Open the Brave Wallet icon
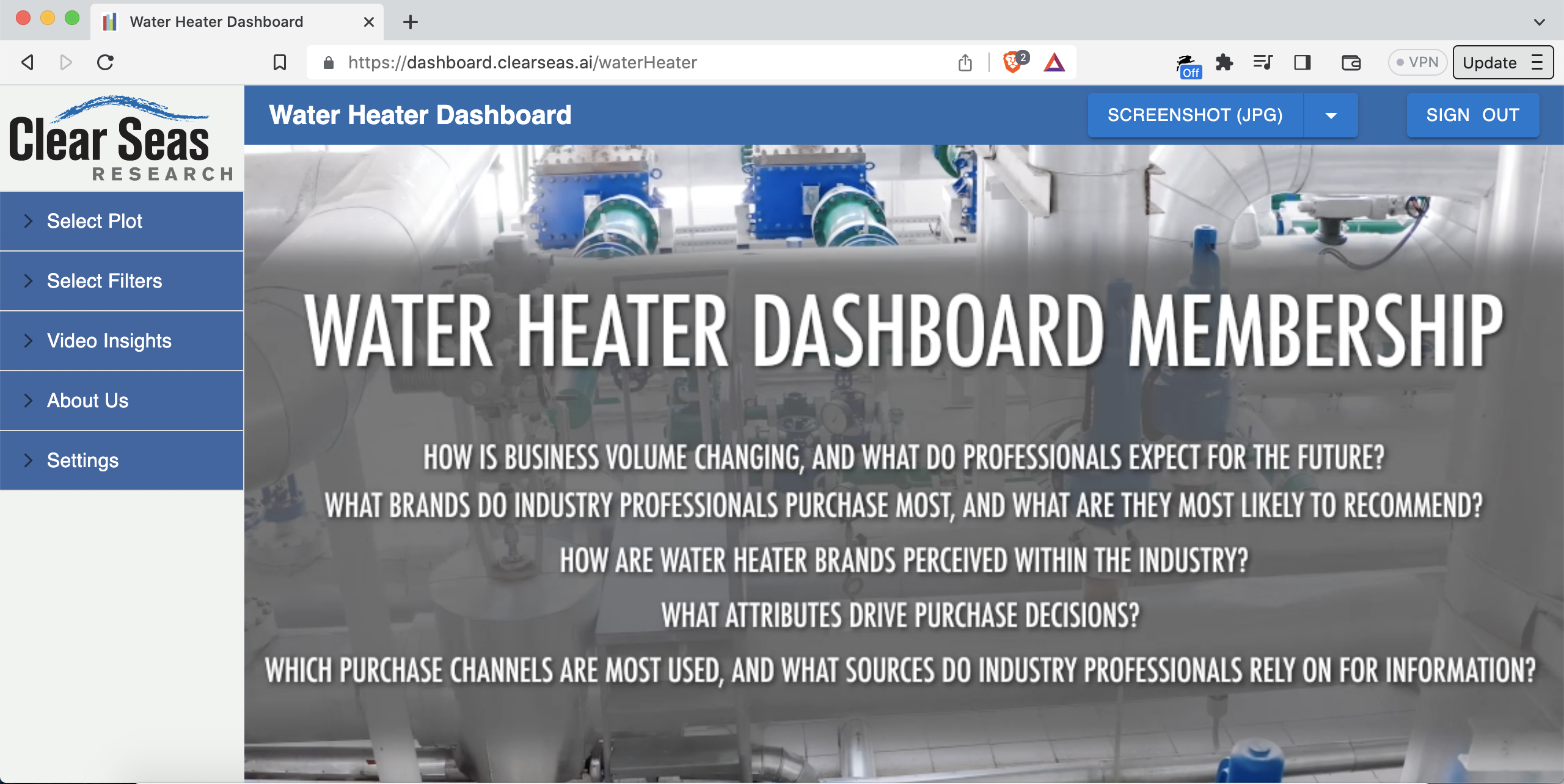This screenshot has height=784, width=1564. 1351,62
